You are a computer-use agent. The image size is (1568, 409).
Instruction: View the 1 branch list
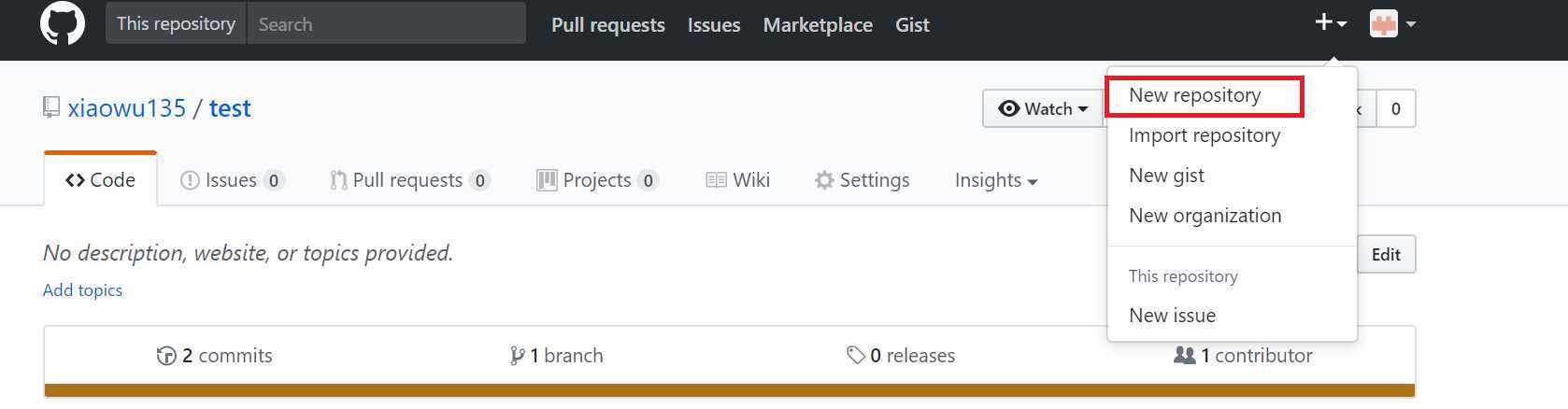[556, 356]
